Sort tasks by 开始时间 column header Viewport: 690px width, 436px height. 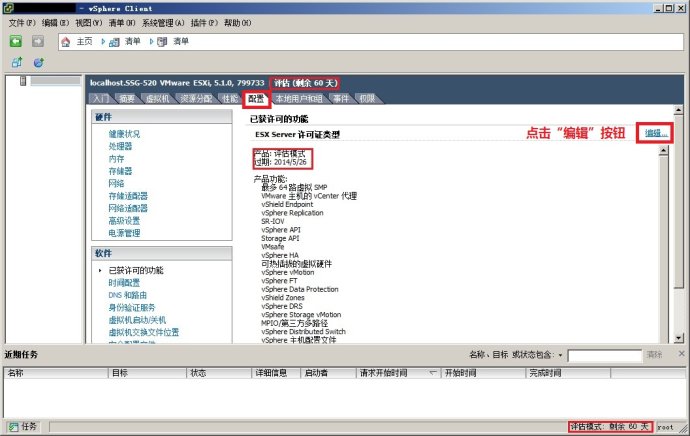point(484,373)
